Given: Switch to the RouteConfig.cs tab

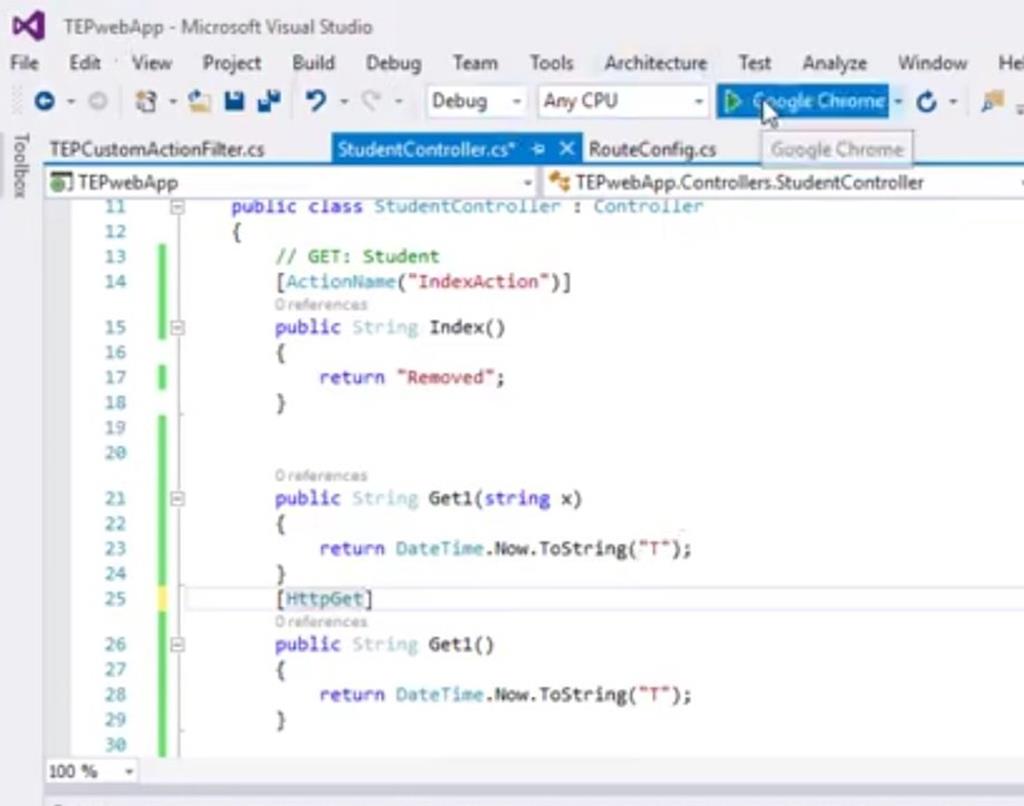Looking at the screenshot, I should point(653,148).
